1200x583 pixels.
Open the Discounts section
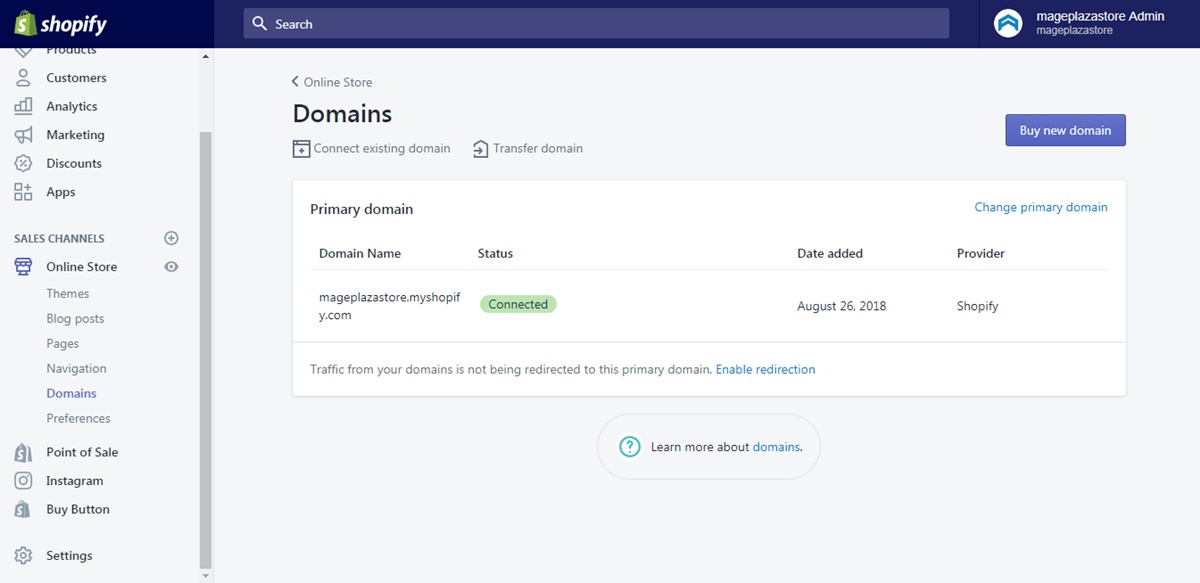click(x=74, y=163)
